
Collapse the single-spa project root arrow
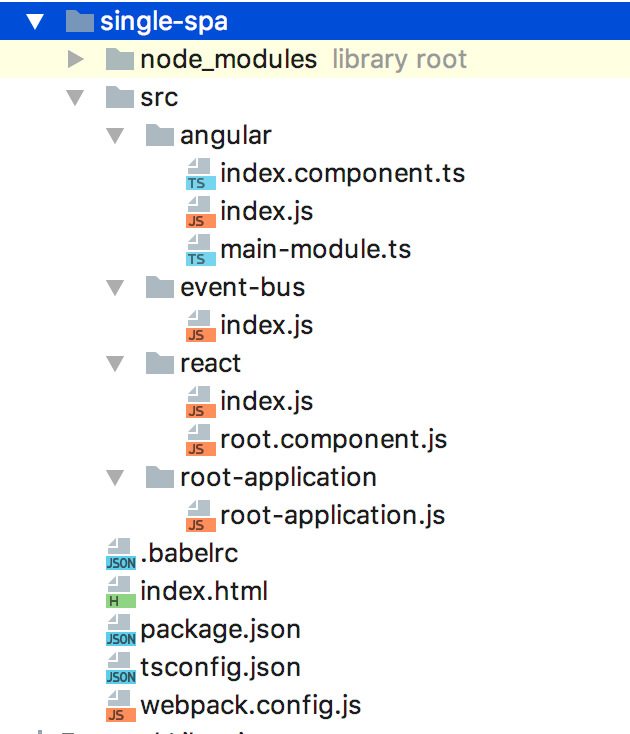(x=35, y=22)
